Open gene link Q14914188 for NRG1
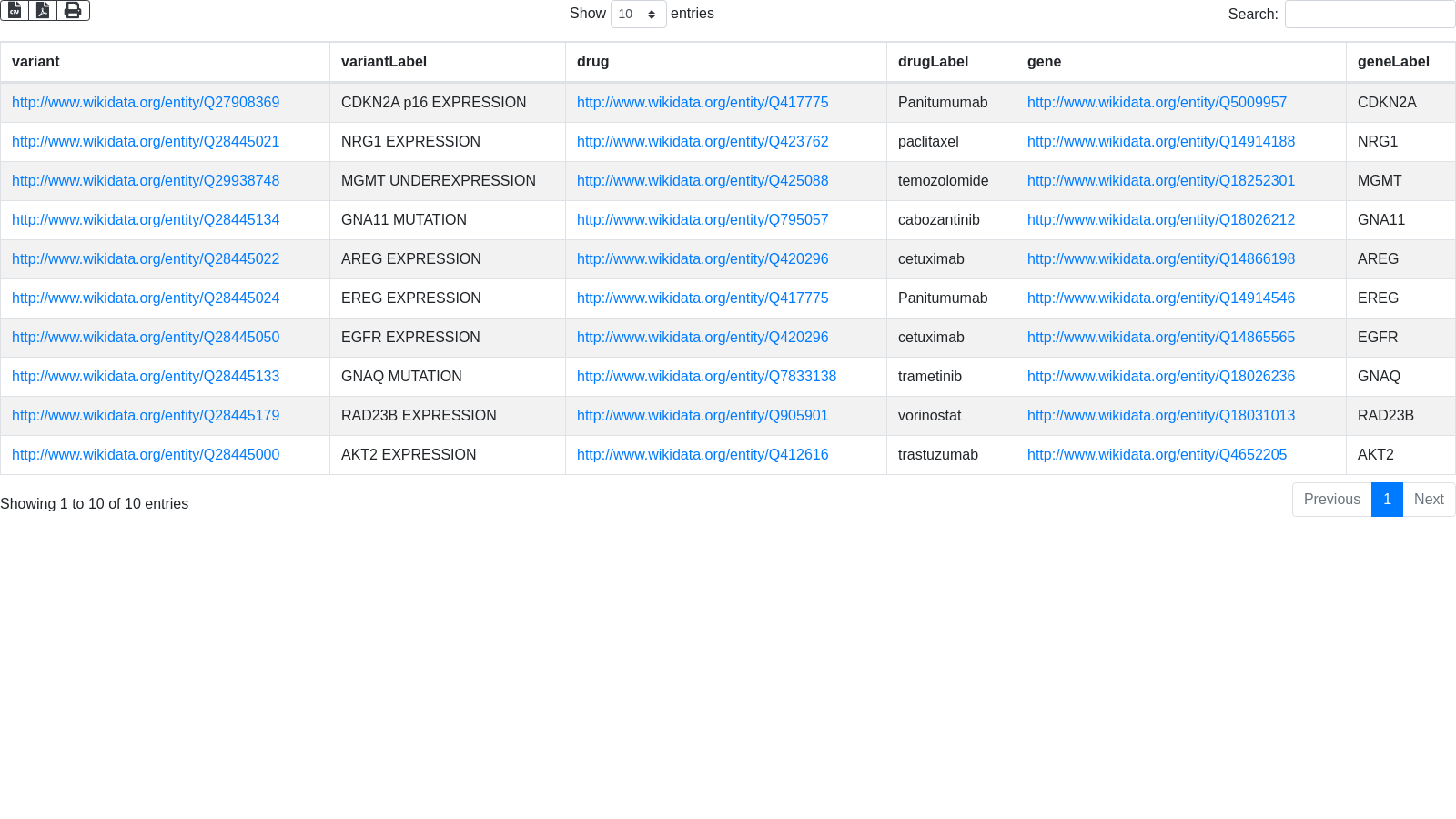This screenshot has height=819, width=1456. click(x=1160, y=142)
